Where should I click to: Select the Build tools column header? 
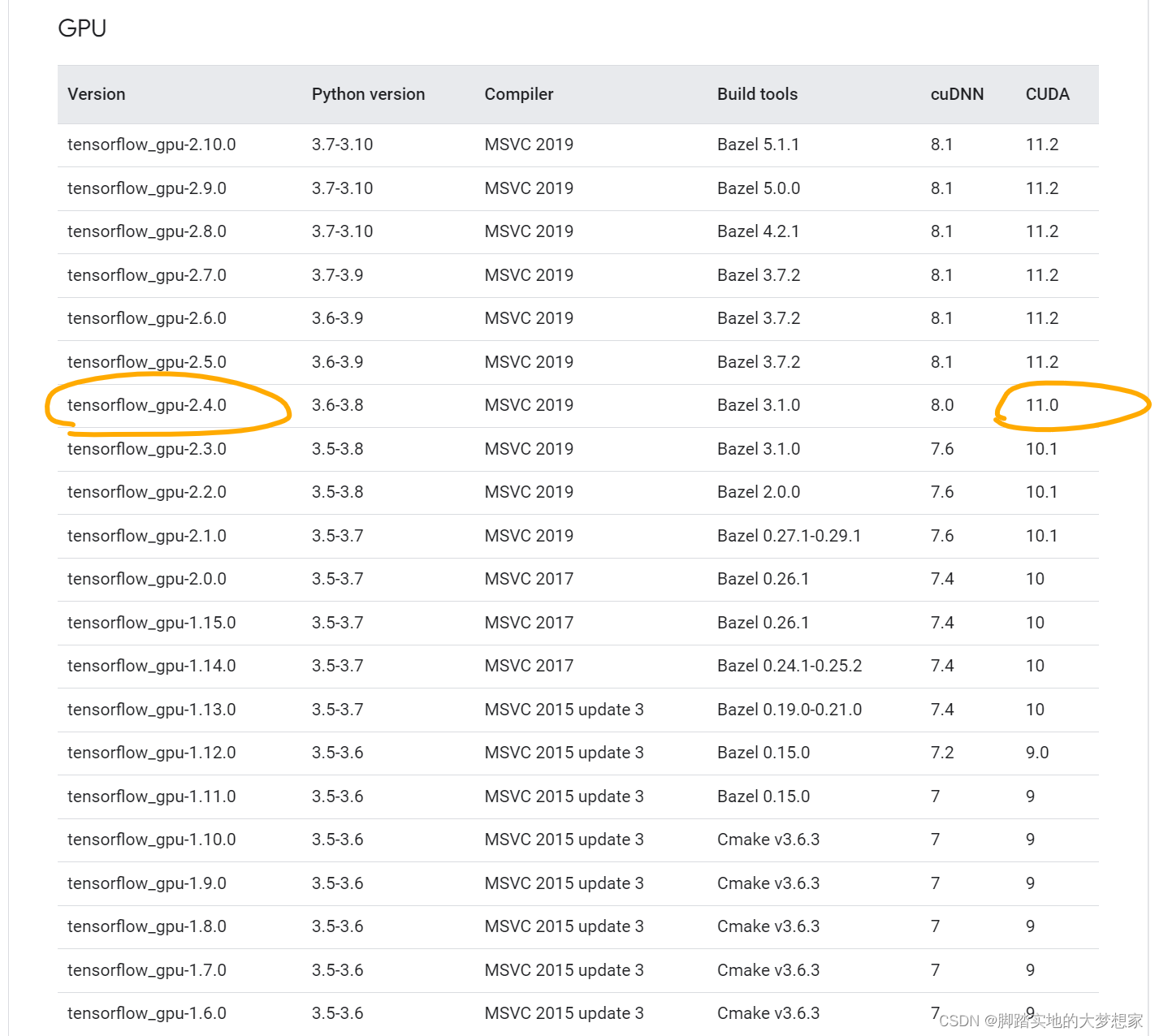(757, 94)
